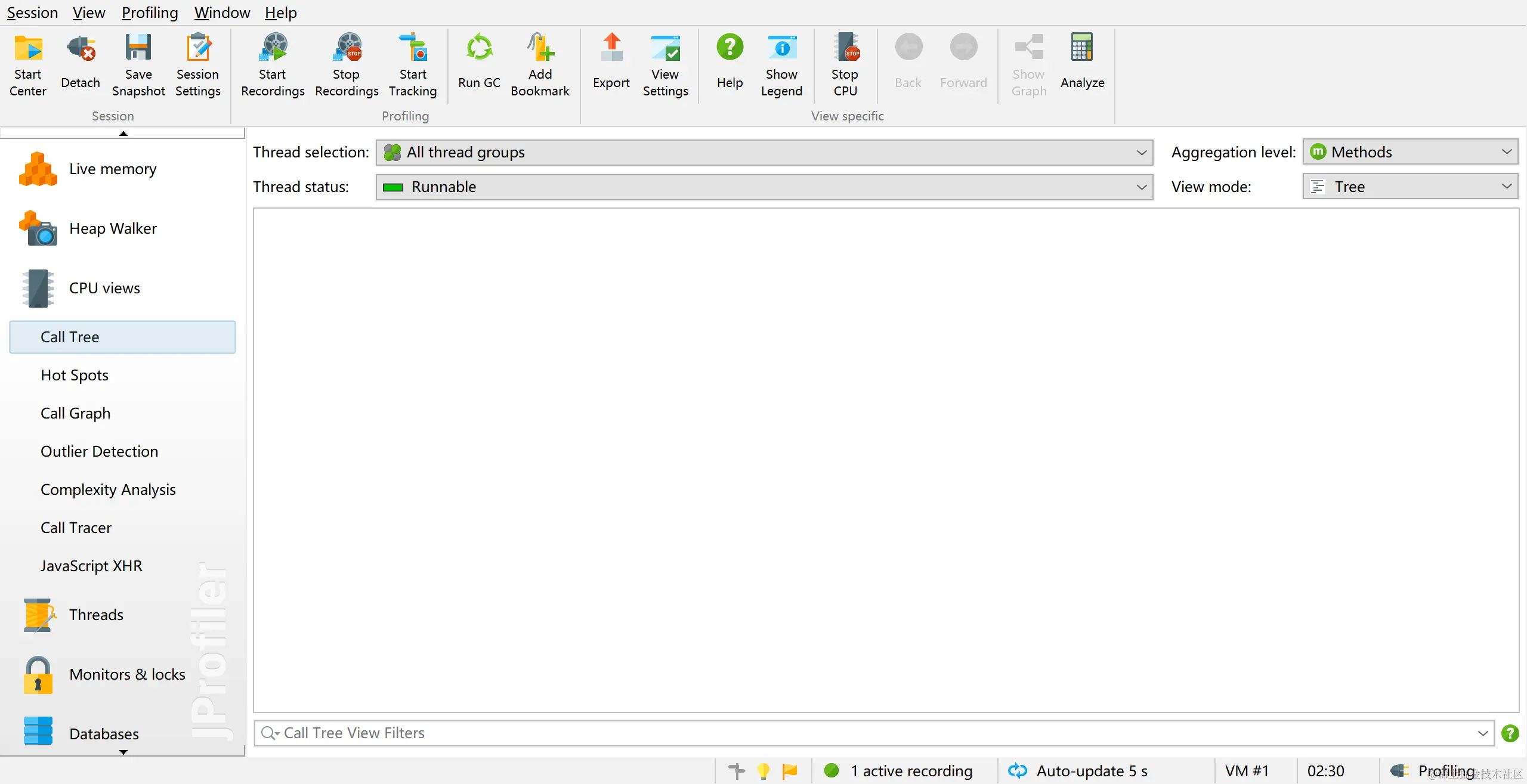Image resolution: width=1527 pixels, height=784 pixels.
Task: Click the pin icon in status bar
Action: [x=737, y=771]
